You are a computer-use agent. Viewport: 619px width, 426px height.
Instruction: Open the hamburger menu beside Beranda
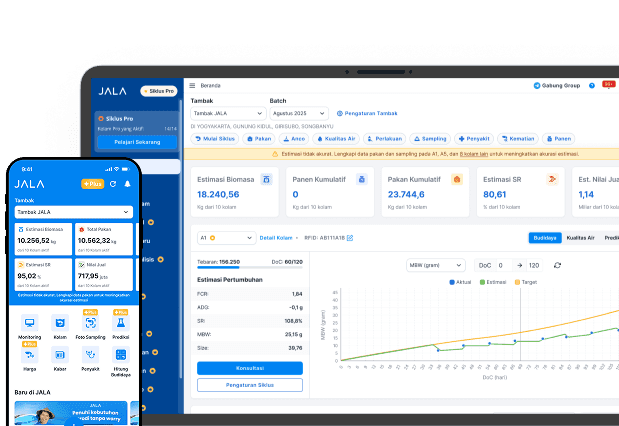click(x=192, y=85)
